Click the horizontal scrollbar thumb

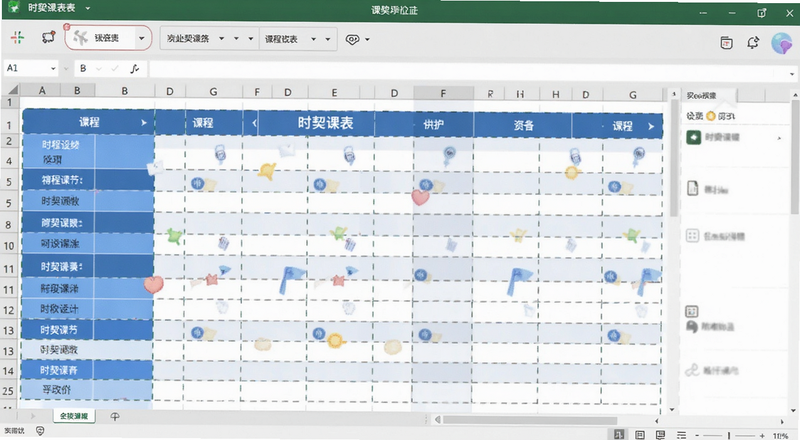[531, 420]
